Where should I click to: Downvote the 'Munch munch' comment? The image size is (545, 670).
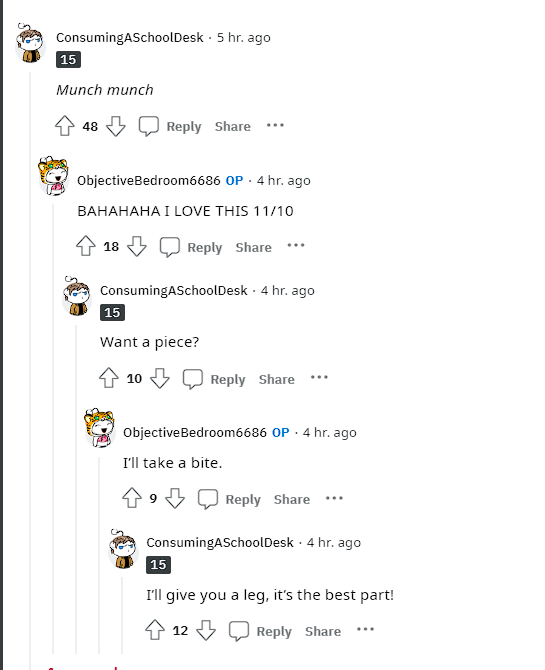click(116, 126)
